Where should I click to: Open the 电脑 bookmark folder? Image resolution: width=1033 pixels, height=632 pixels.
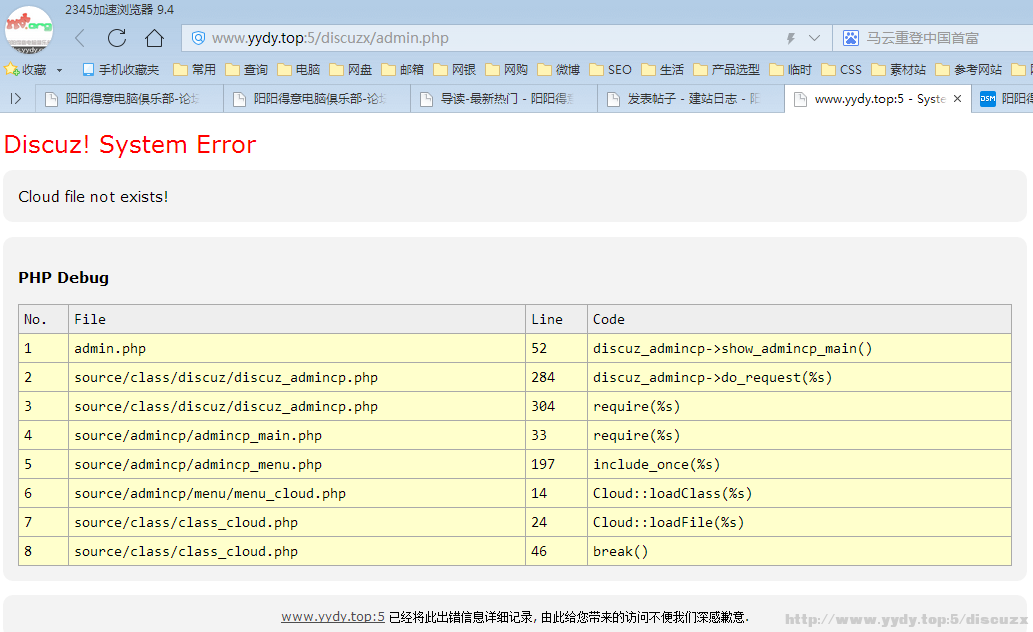pyautogui.click(x=298, y=69)
